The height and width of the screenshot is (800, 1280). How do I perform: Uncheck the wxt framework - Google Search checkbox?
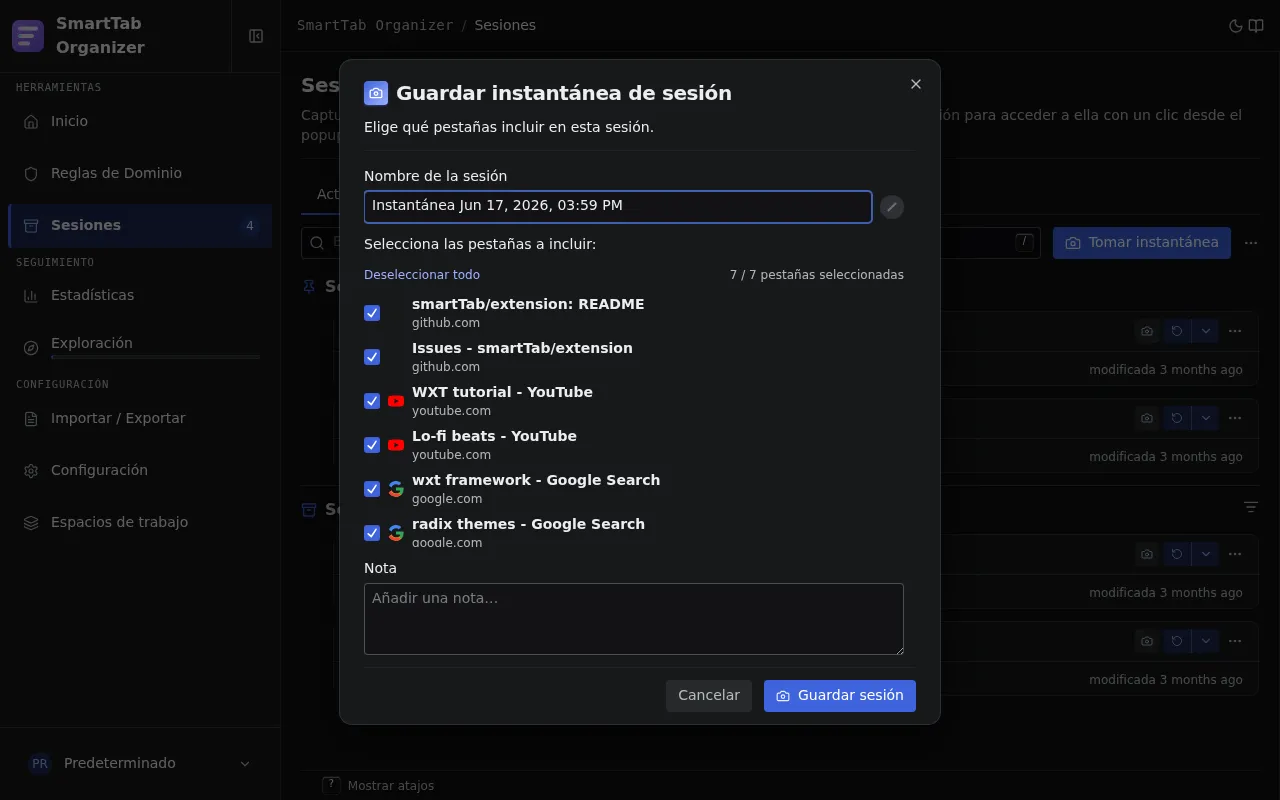click(372, 489)
